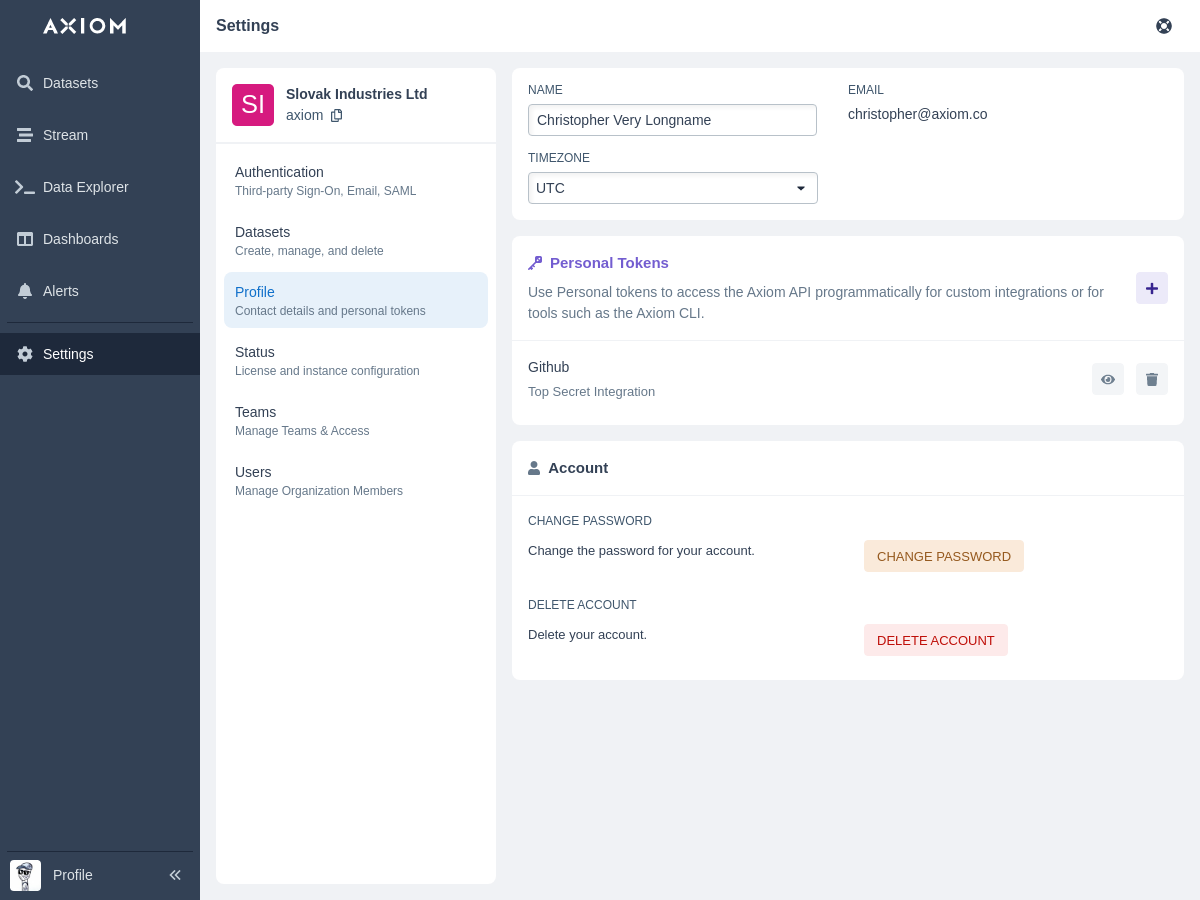This screenshot has height=900, width=1200.
Task: Click the Delete Account button
Action: (x=935, y=640)
